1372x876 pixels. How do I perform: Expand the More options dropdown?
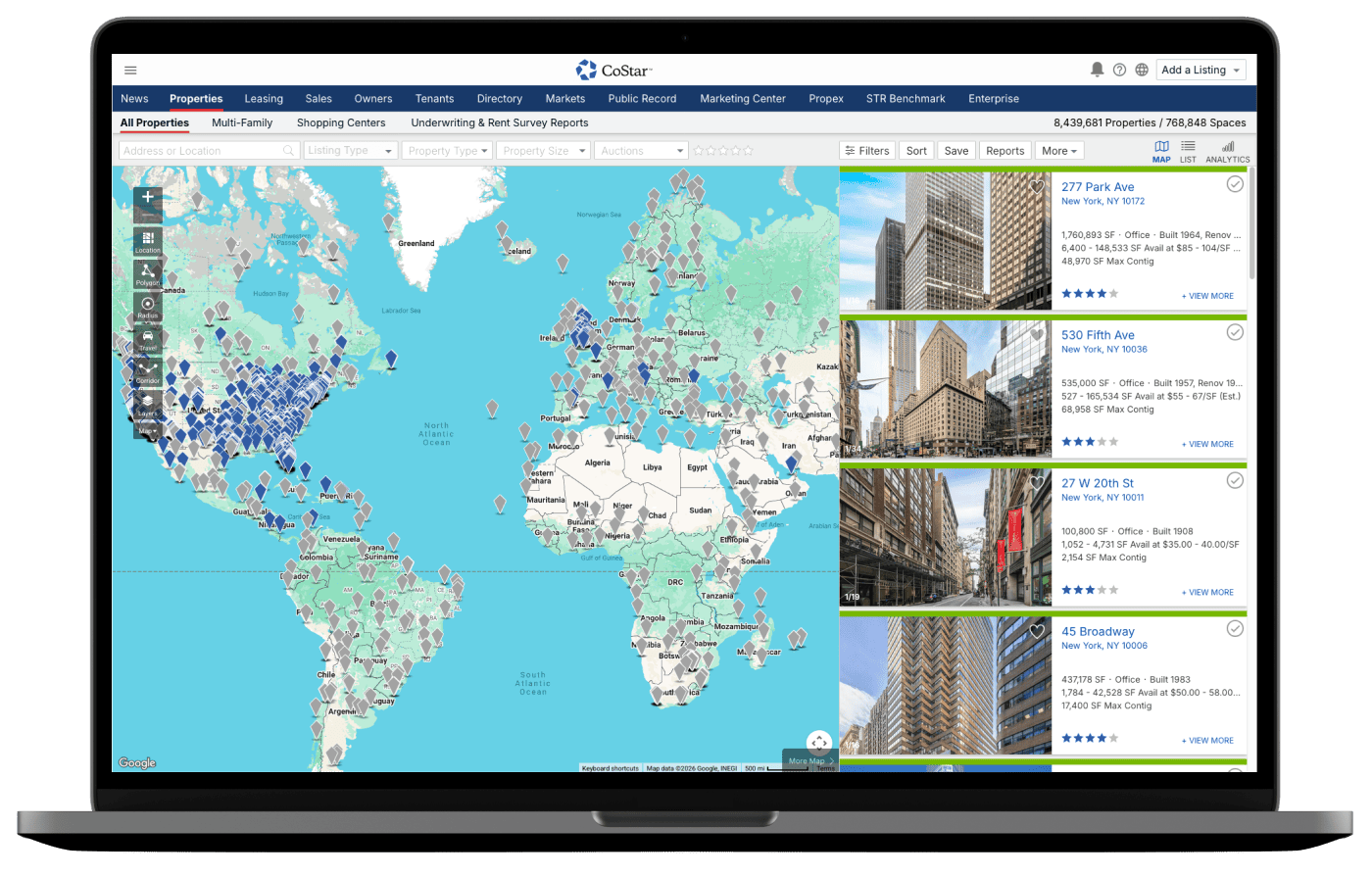pyautogui.click(x=1059, y=151)
